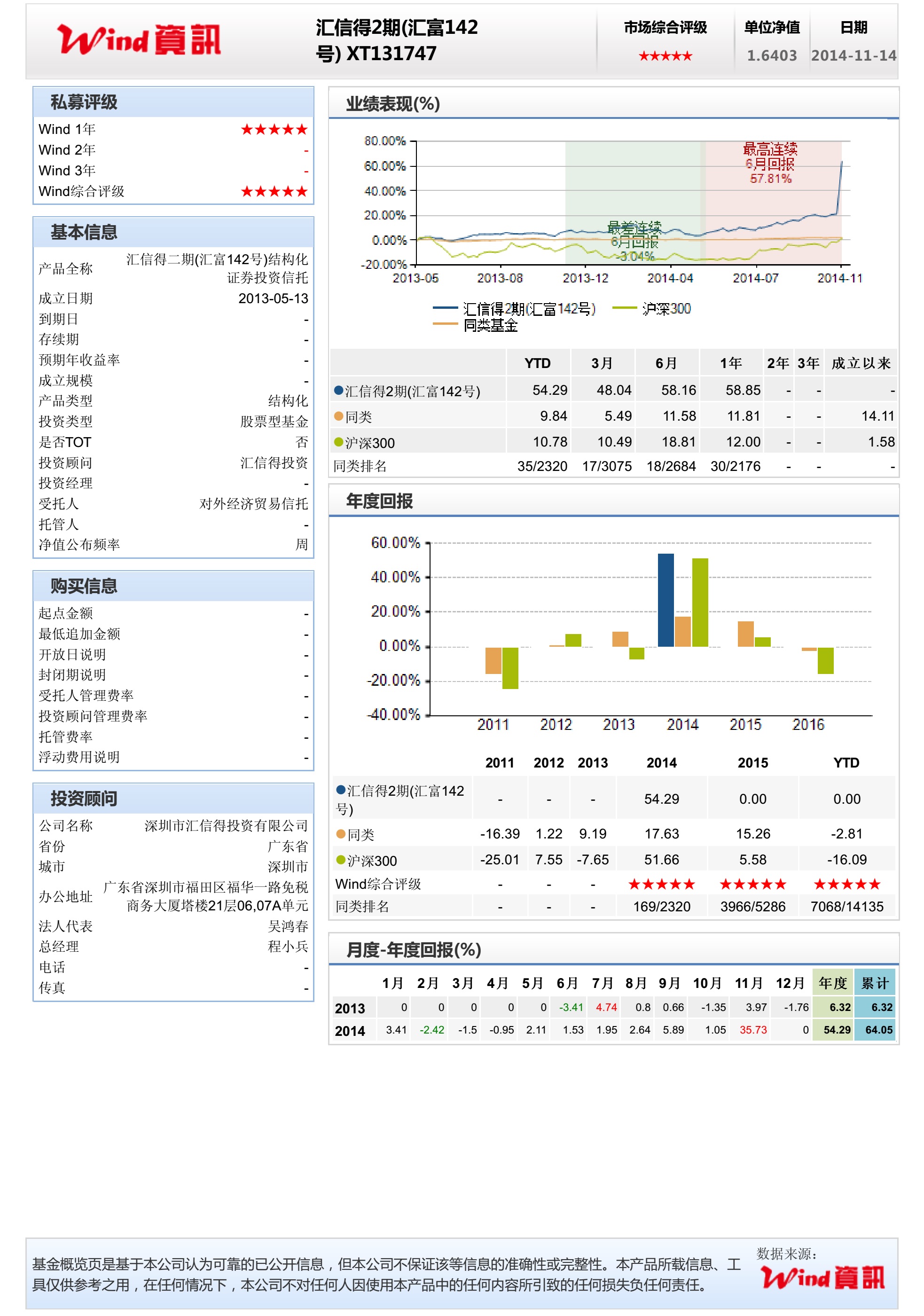The image size is (924, 1316).
Task: Click the 2014 同类排名 value 169/2320
Action: [661, 907]
